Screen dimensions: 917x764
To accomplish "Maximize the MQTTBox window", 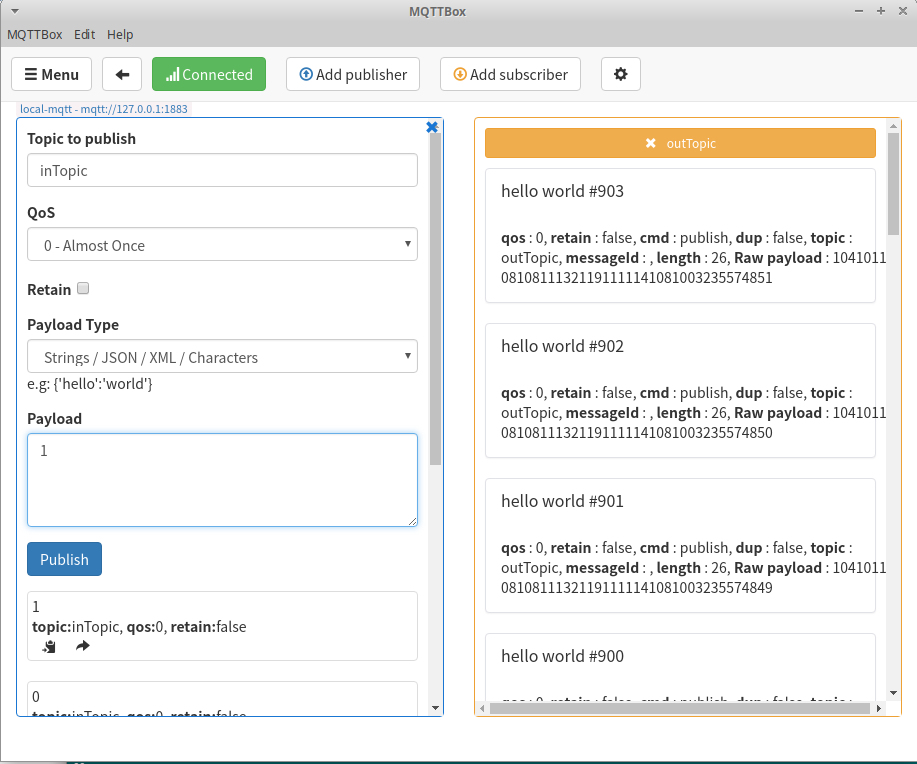I will (881, 11).
